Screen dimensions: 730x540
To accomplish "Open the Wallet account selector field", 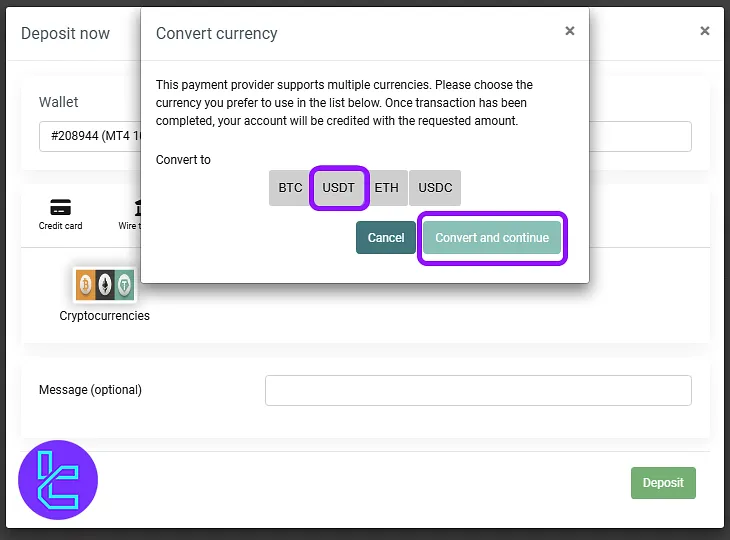I will pos(365,136).
